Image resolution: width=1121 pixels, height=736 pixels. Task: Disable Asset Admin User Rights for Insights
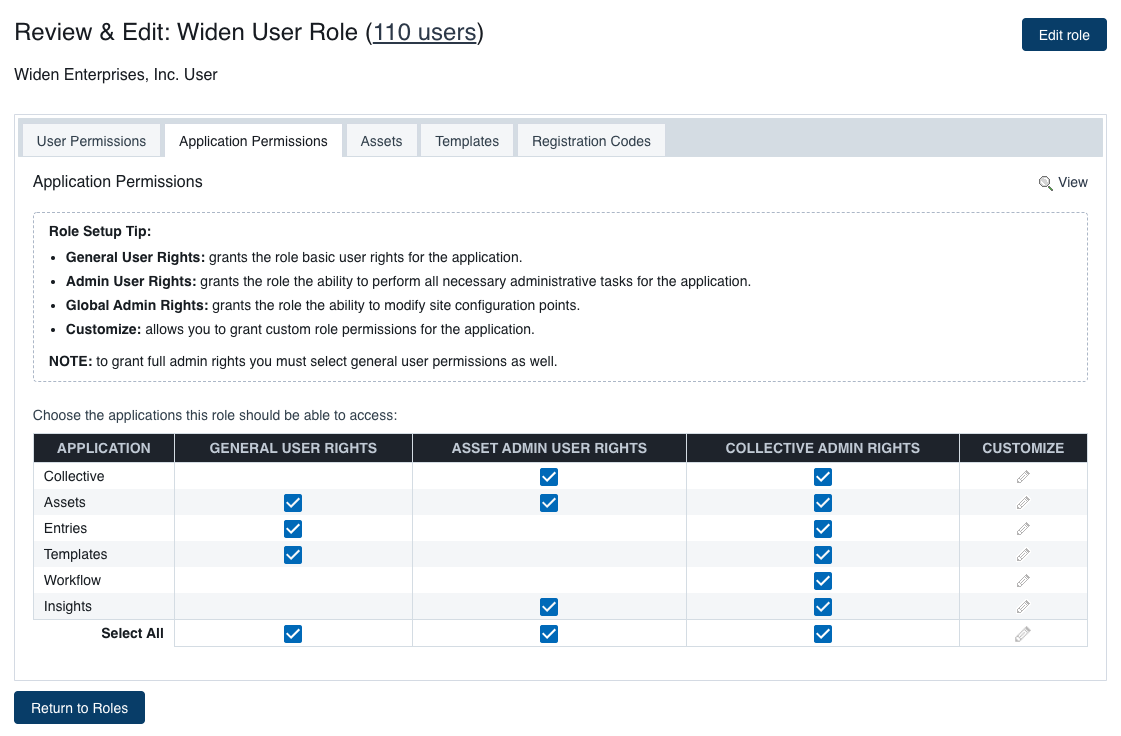coord(548,607)
